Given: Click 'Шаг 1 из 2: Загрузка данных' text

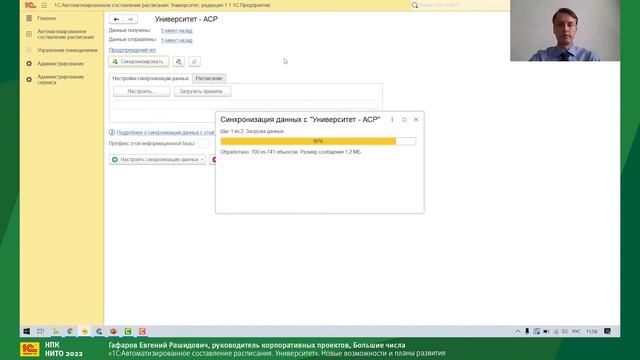Looking at the screenshot, I should 252,131.
